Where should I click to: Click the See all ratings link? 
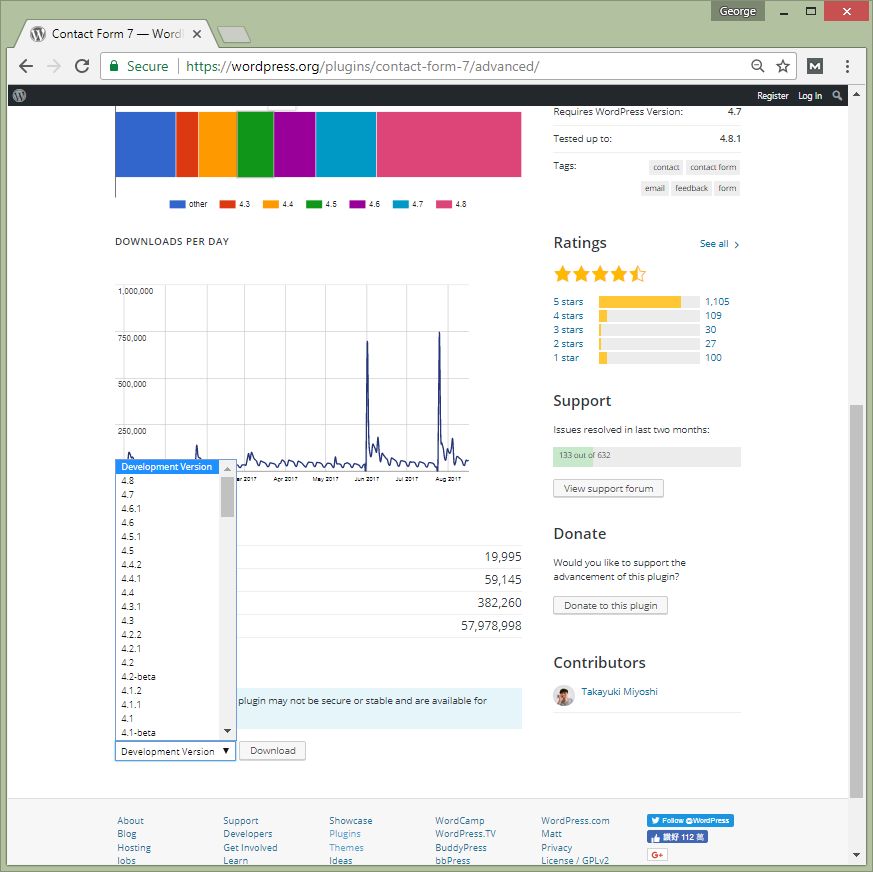pos(719,244)
